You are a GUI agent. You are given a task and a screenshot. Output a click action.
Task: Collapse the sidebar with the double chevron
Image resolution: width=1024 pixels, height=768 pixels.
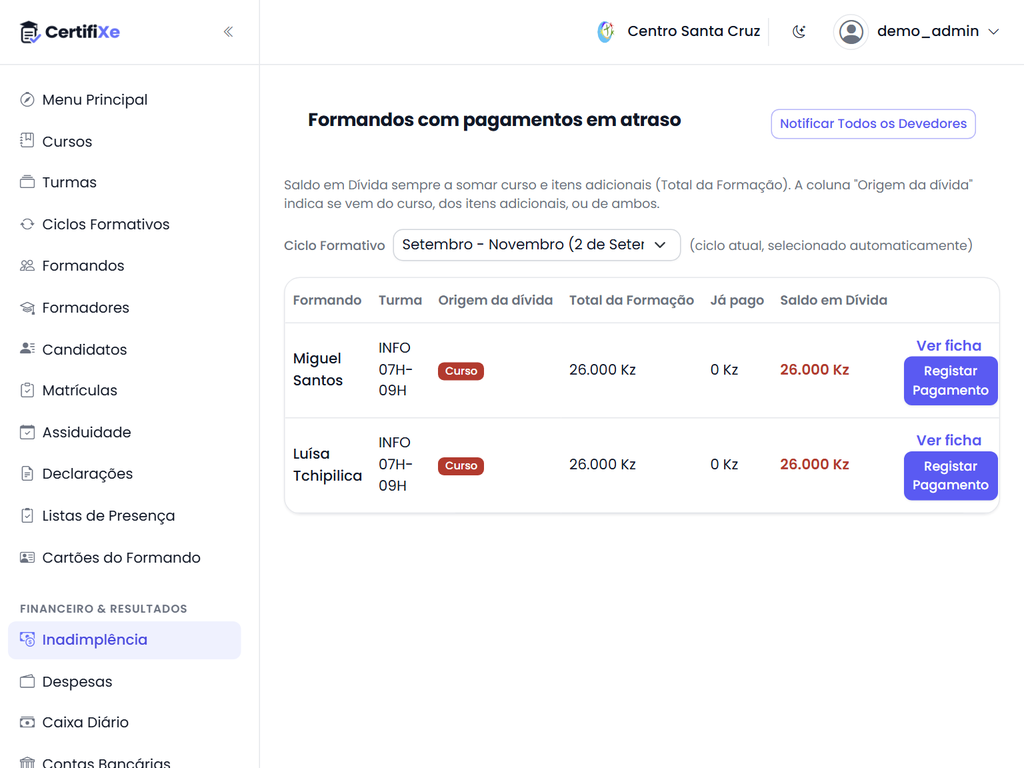pos(228,32)
